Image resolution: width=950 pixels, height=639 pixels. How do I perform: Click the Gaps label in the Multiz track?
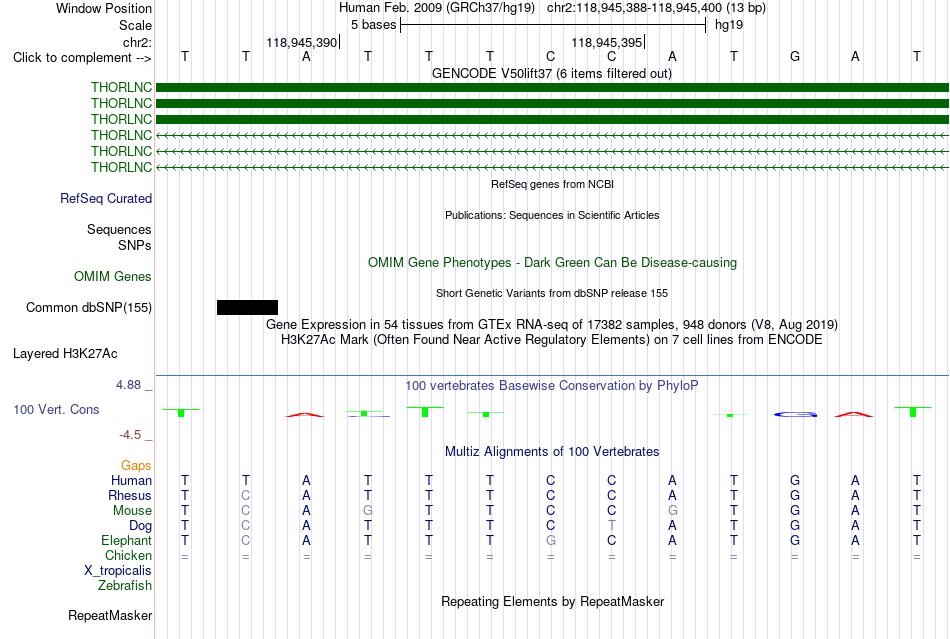(x=136, y=465)
